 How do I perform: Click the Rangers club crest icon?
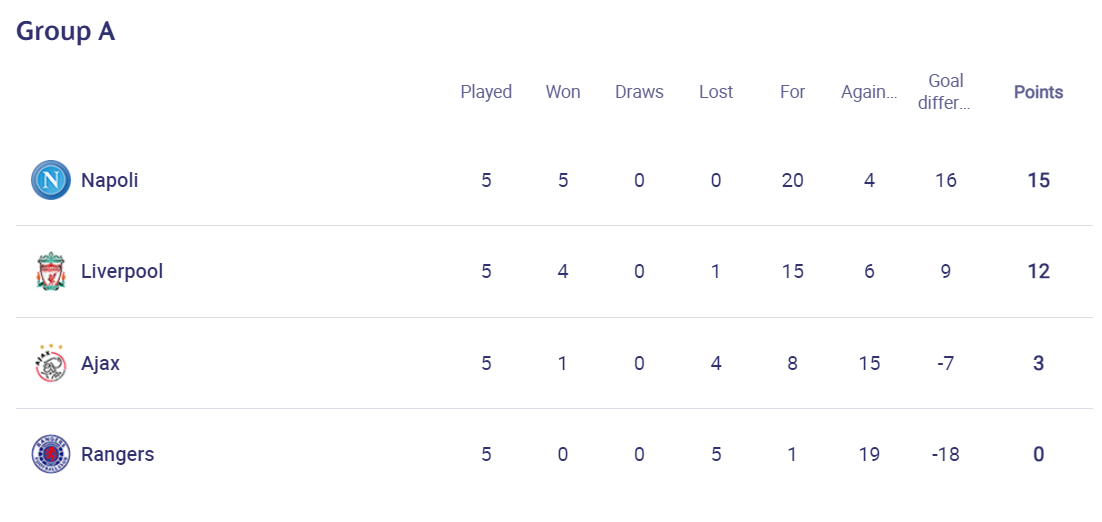coord(51,454)
